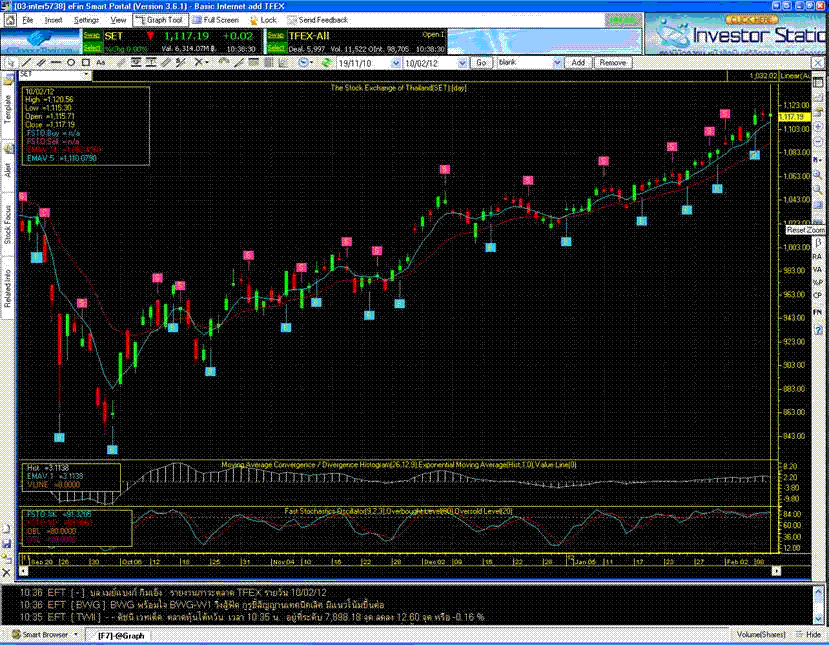Open the end date 10/02/12 dropdown
The image size is (829, 645).
(462, 63)
